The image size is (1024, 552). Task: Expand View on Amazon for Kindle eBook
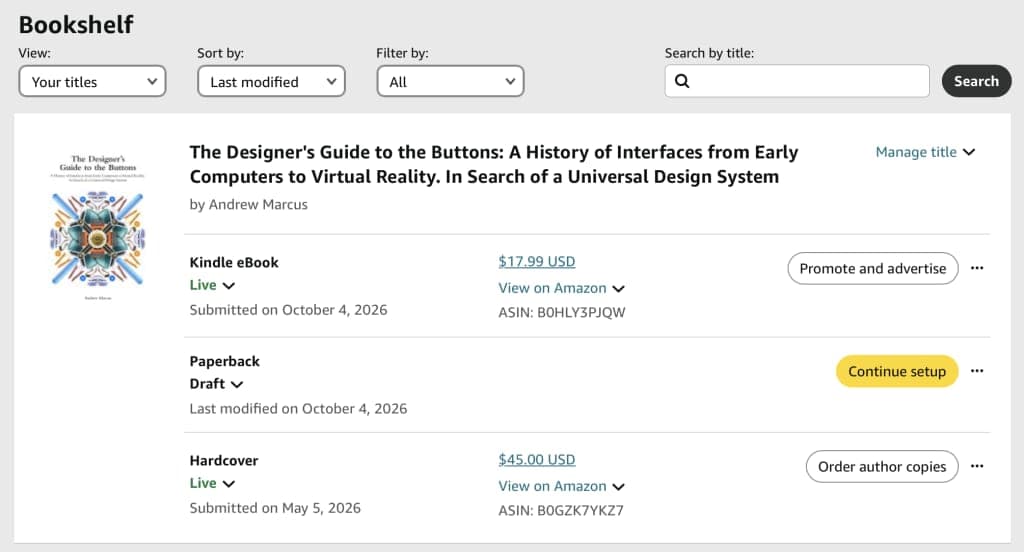(562, 288)
